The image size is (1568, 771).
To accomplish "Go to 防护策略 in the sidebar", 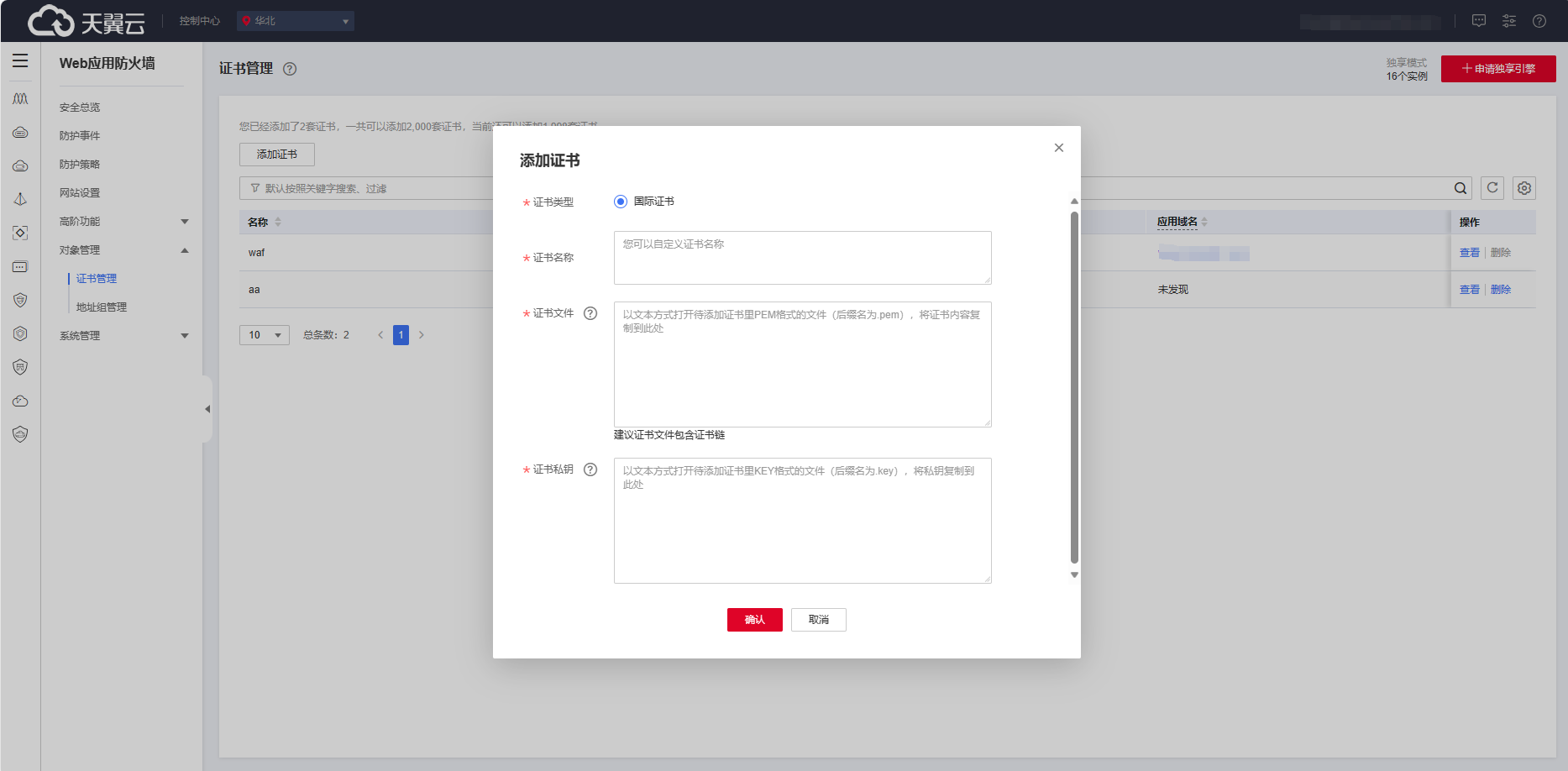I will click(80, 165).
